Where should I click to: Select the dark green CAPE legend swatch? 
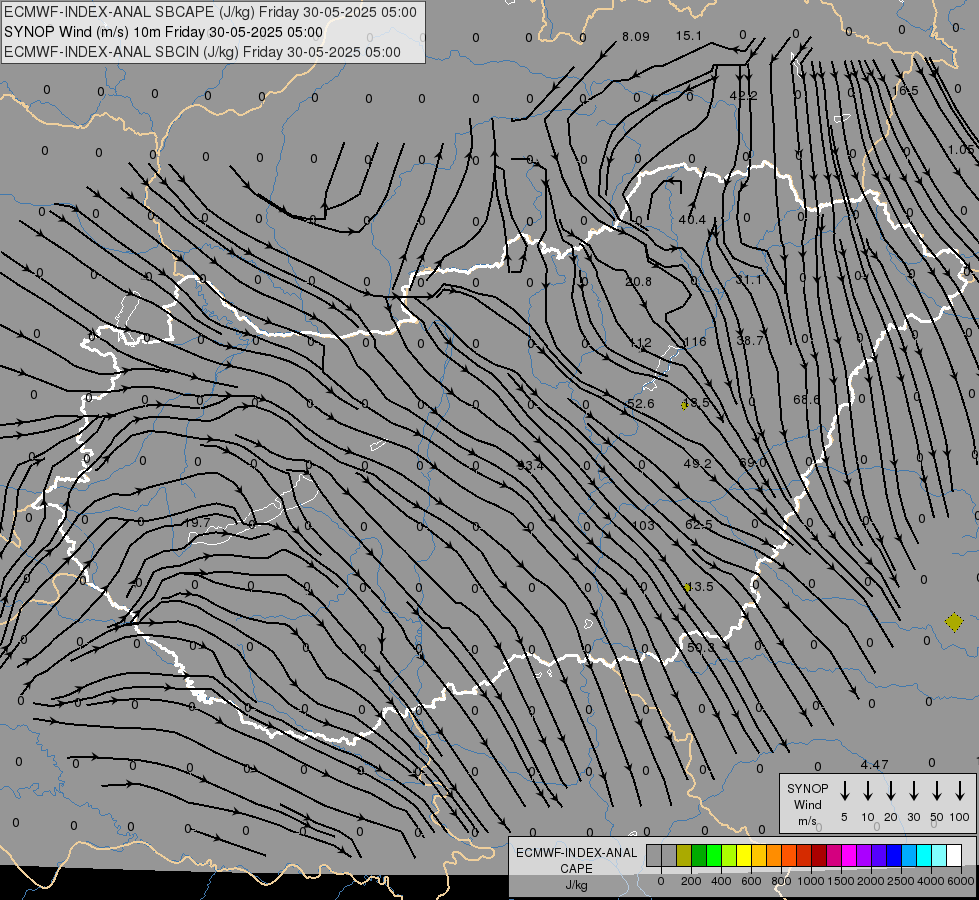pyautogui.click(x=699, y=855)
